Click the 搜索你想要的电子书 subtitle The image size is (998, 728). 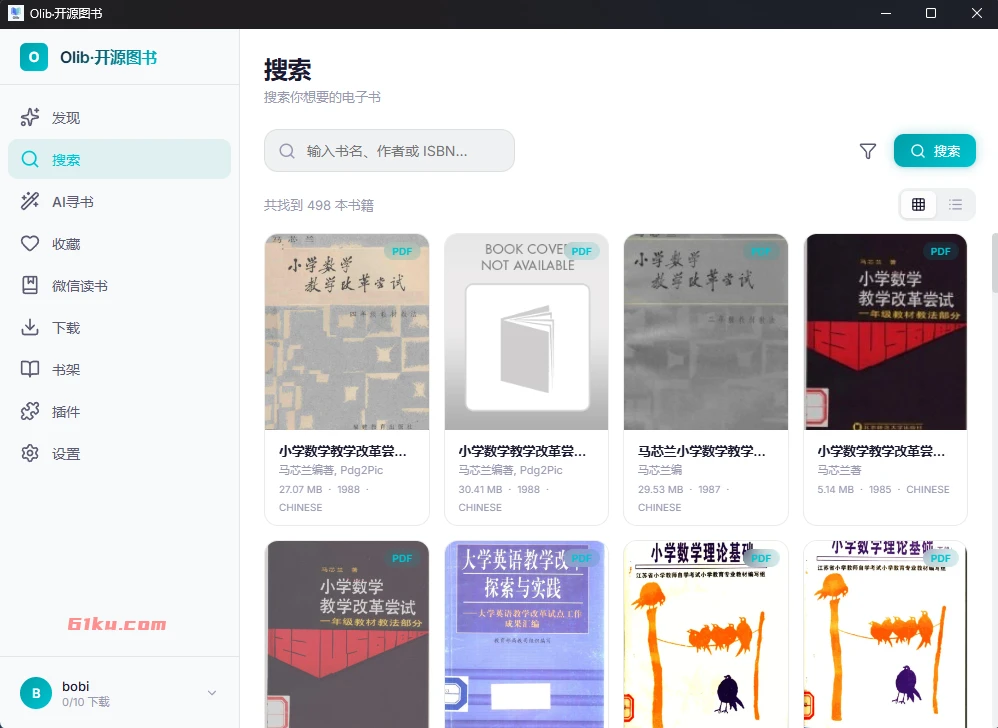(322, 97)
